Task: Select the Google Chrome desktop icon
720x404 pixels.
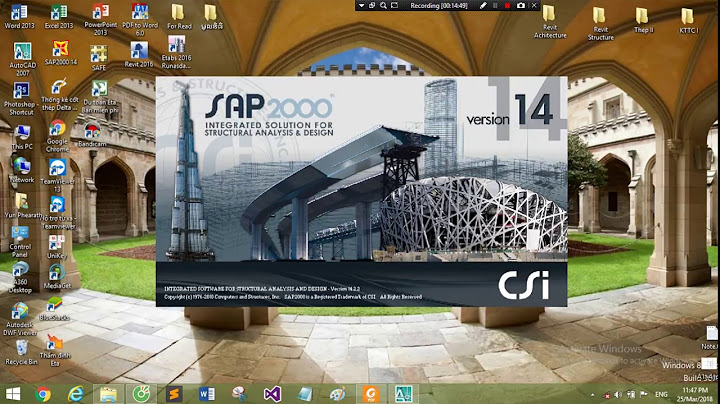Action: point(57,136)
